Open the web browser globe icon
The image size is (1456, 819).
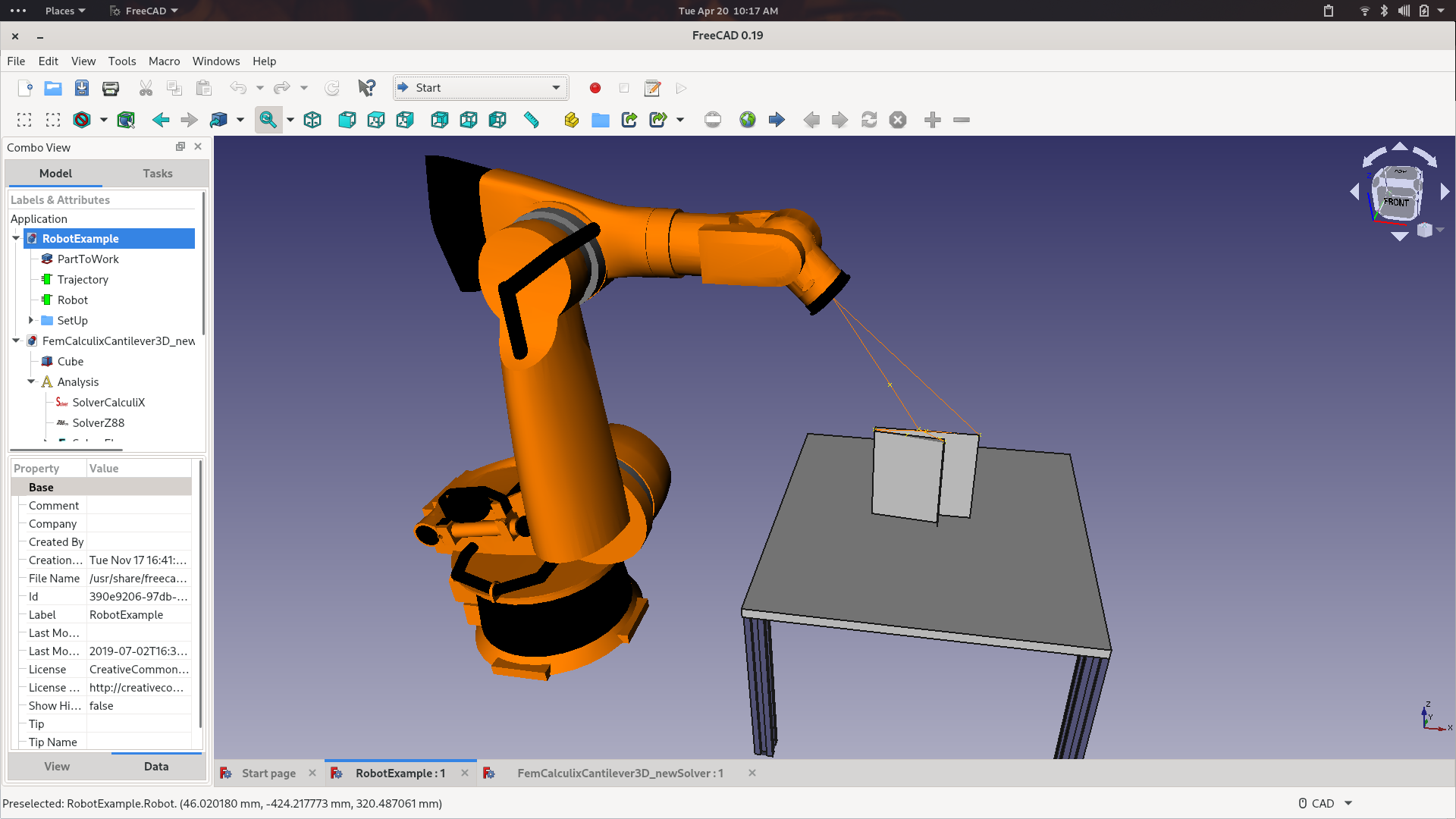(748, 120)
